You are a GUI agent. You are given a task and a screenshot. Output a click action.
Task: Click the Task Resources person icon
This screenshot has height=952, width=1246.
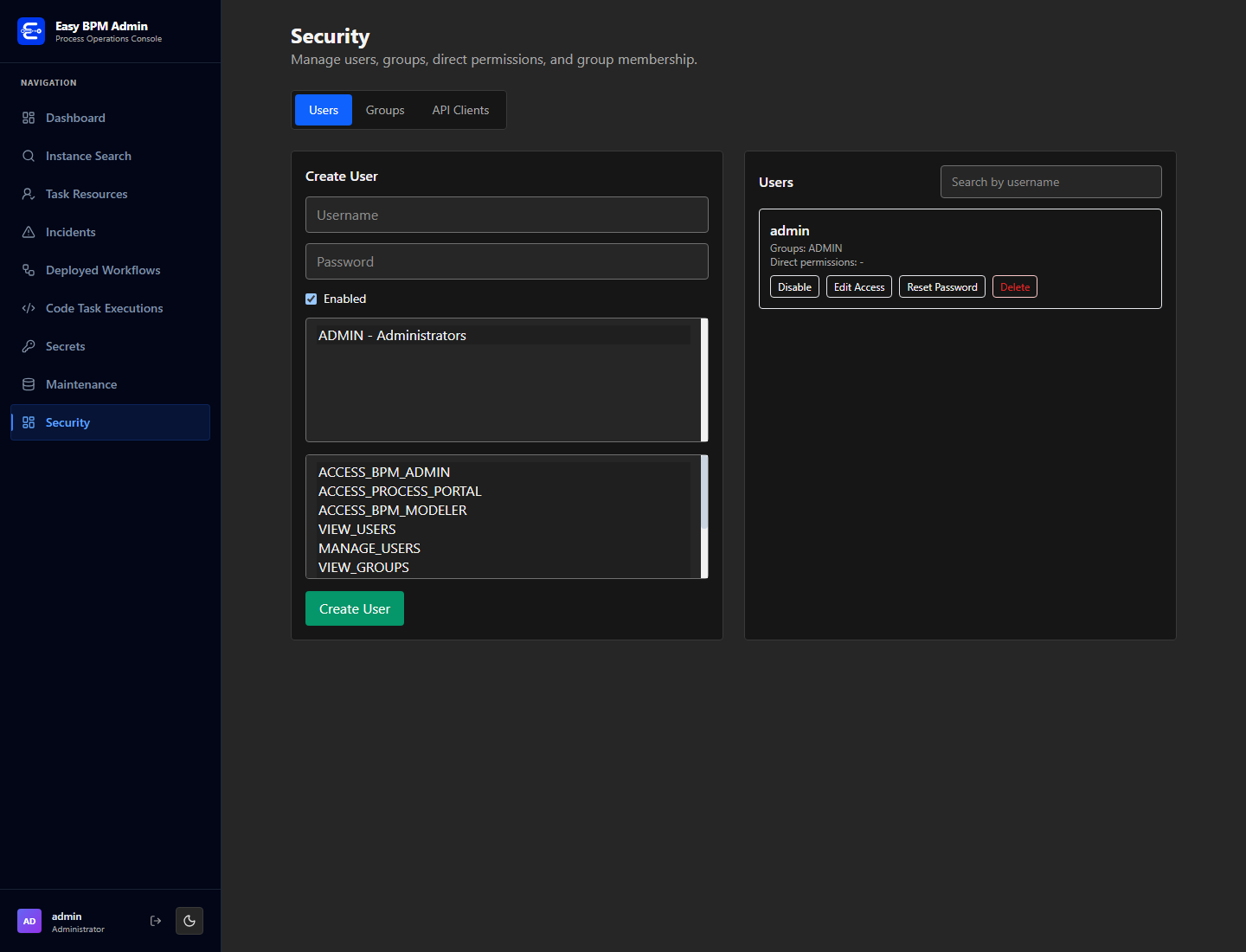point(29,194)
